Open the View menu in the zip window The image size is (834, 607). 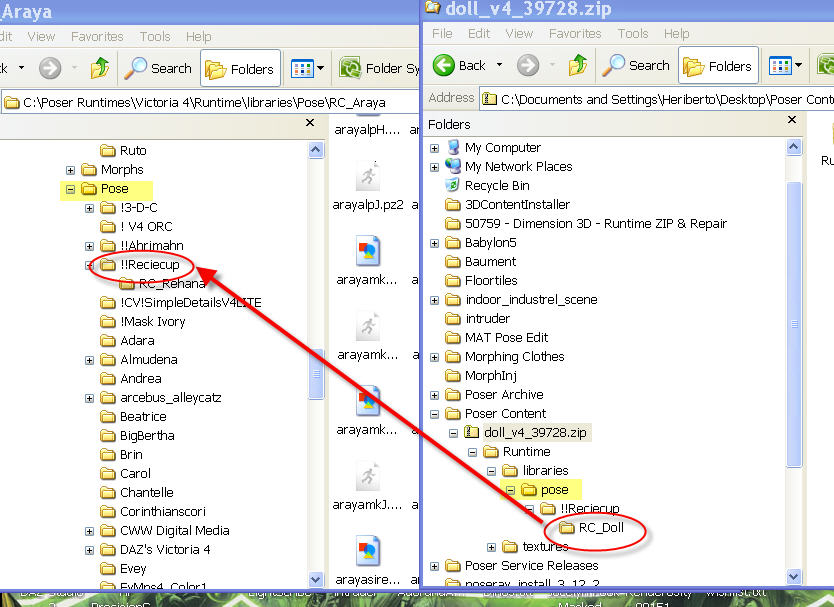tap(519, 34)
